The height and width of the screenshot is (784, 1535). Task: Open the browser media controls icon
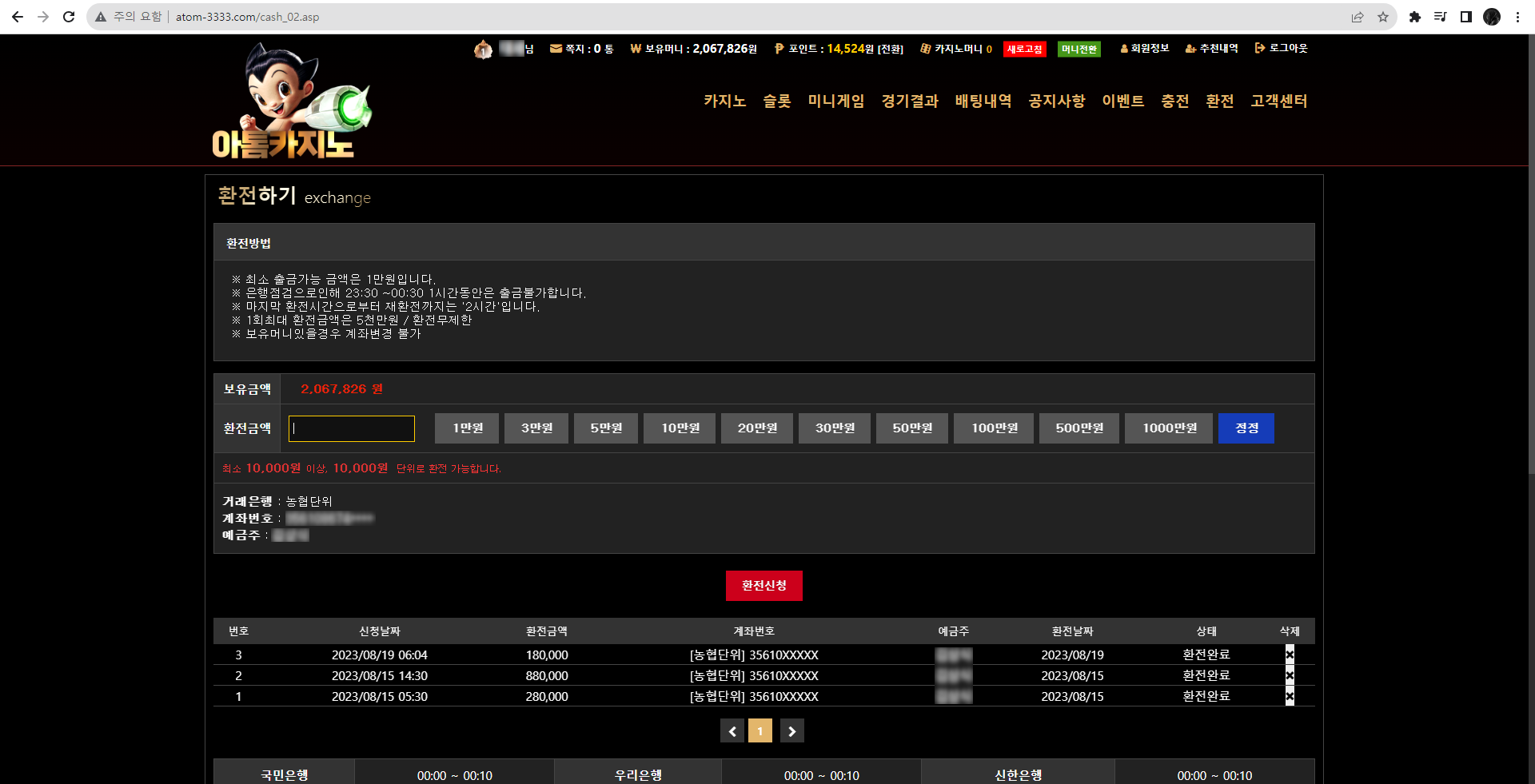pos(1441,17)
